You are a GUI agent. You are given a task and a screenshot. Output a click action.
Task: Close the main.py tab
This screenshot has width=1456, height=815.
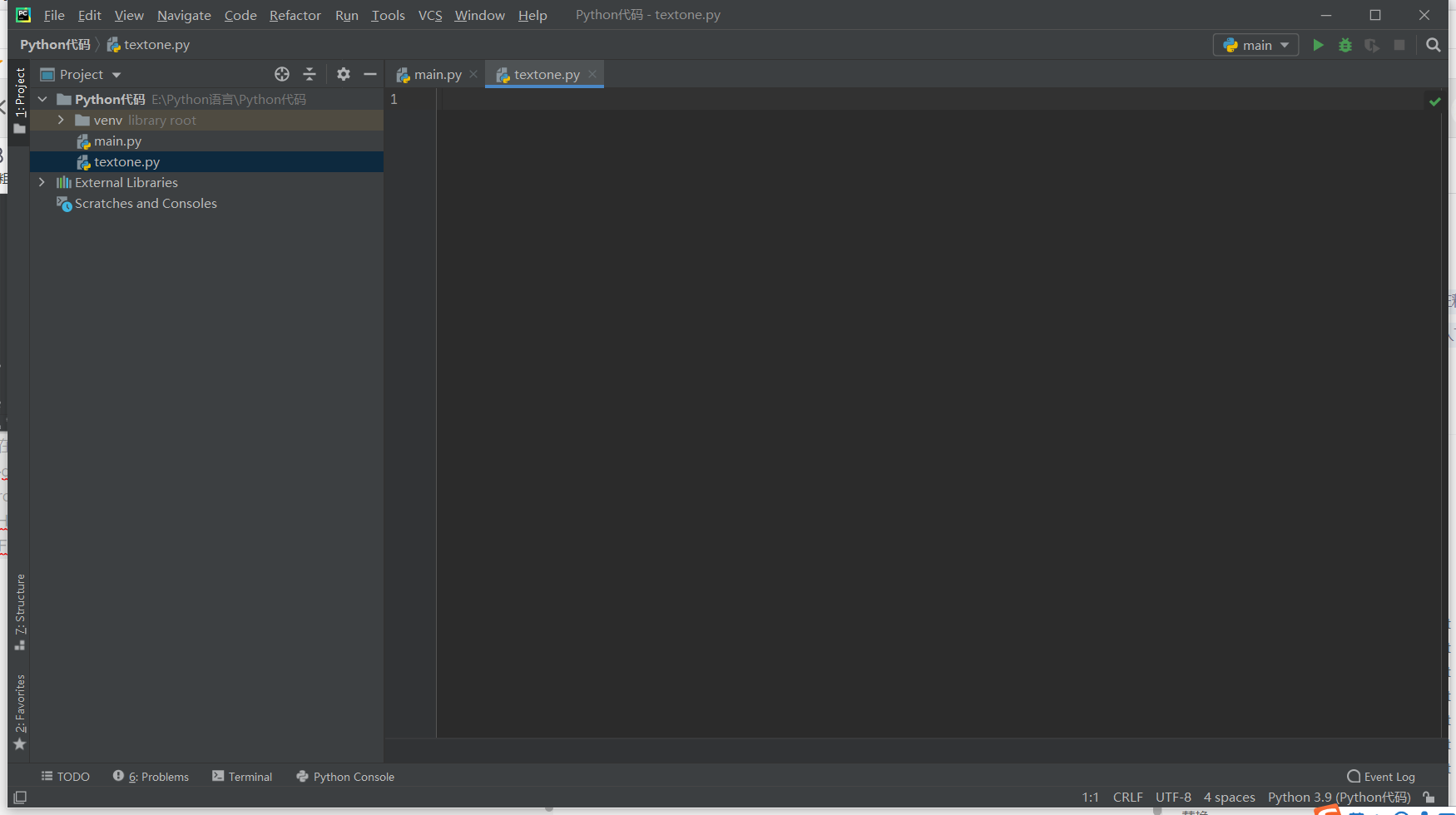(x=473, y=74)
